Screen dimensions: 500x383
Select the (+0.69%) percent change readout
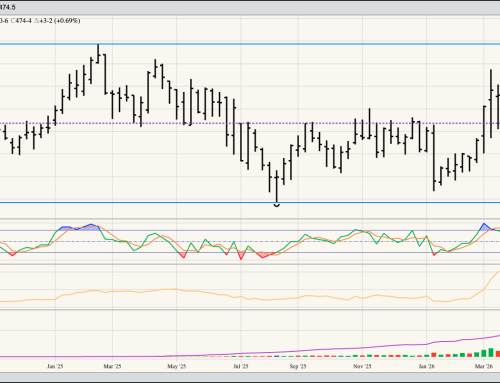pyautogui.click(x=67, y=21)
